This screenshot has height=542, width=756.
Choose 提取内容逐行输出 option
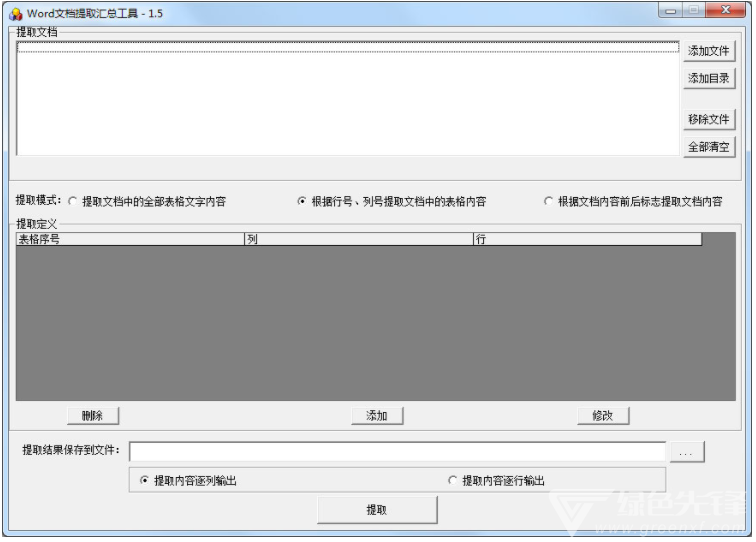[x=497, y=481]
